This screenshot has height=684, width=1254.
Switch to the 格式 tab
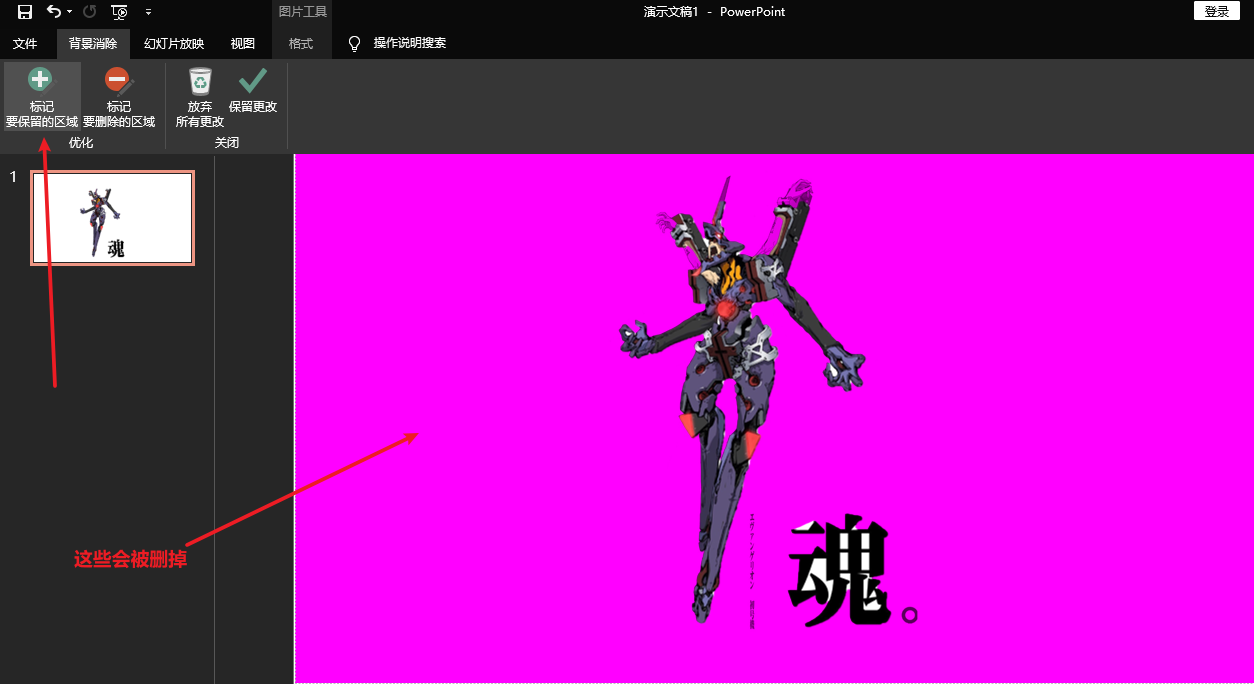[x=301, y=44]
